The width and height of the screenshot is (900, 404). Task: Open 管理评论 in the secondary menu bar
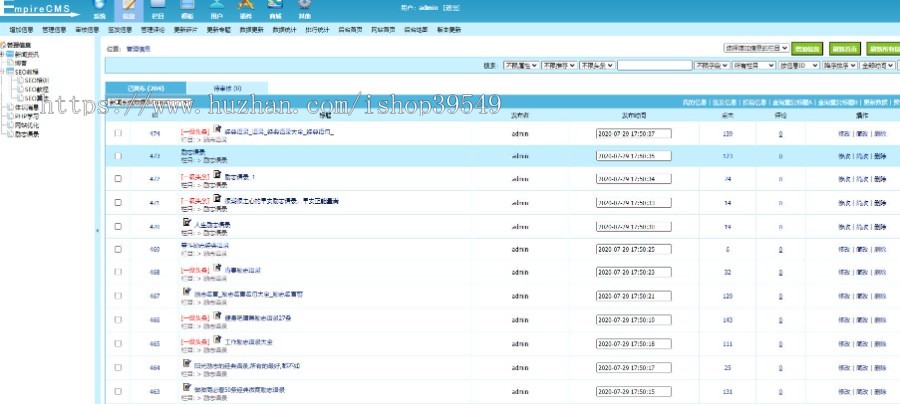[x=153, y=30]
